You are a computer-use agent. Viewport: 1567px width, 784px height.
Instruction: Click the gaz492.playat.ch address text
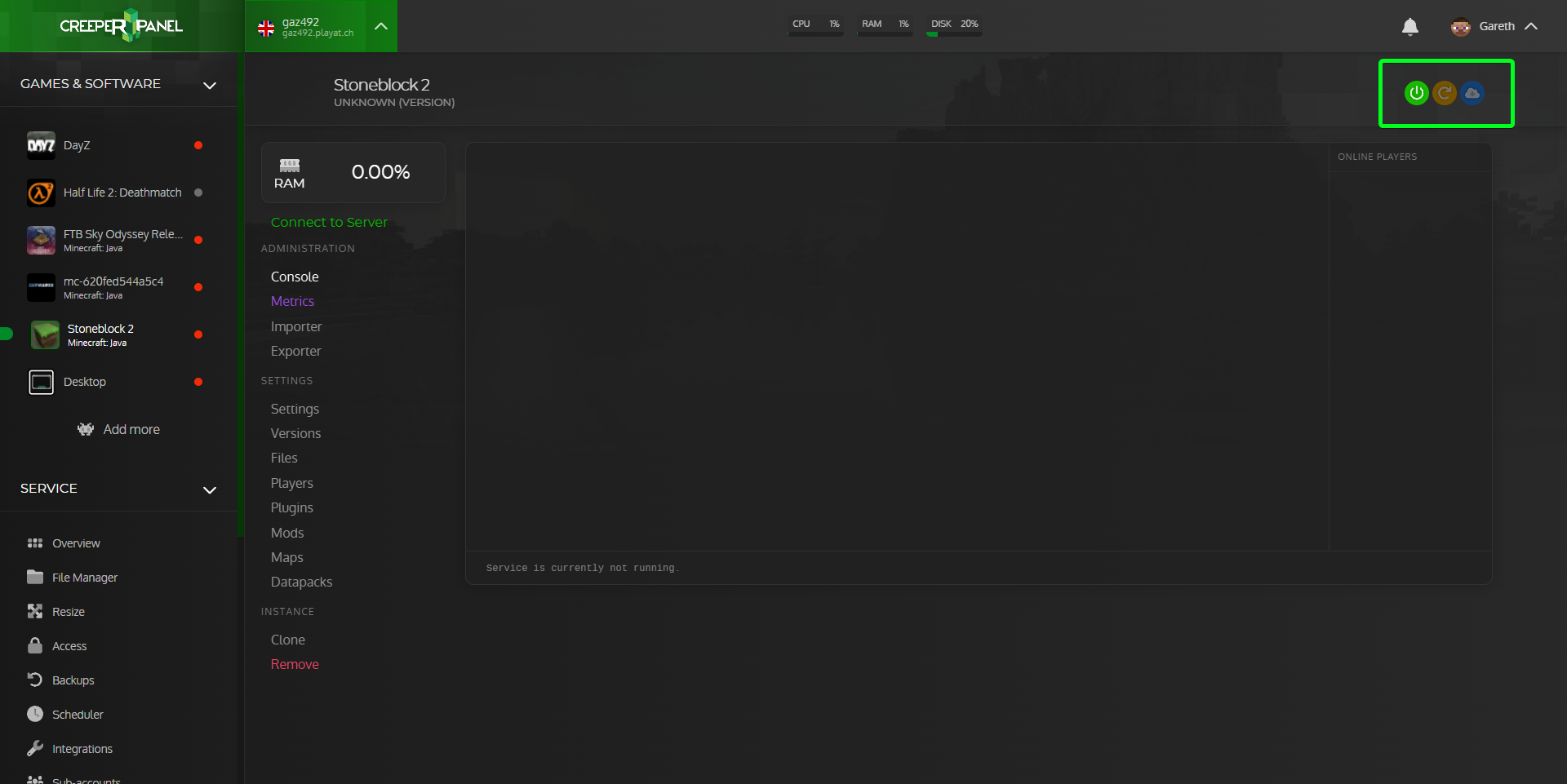(317, 33)
